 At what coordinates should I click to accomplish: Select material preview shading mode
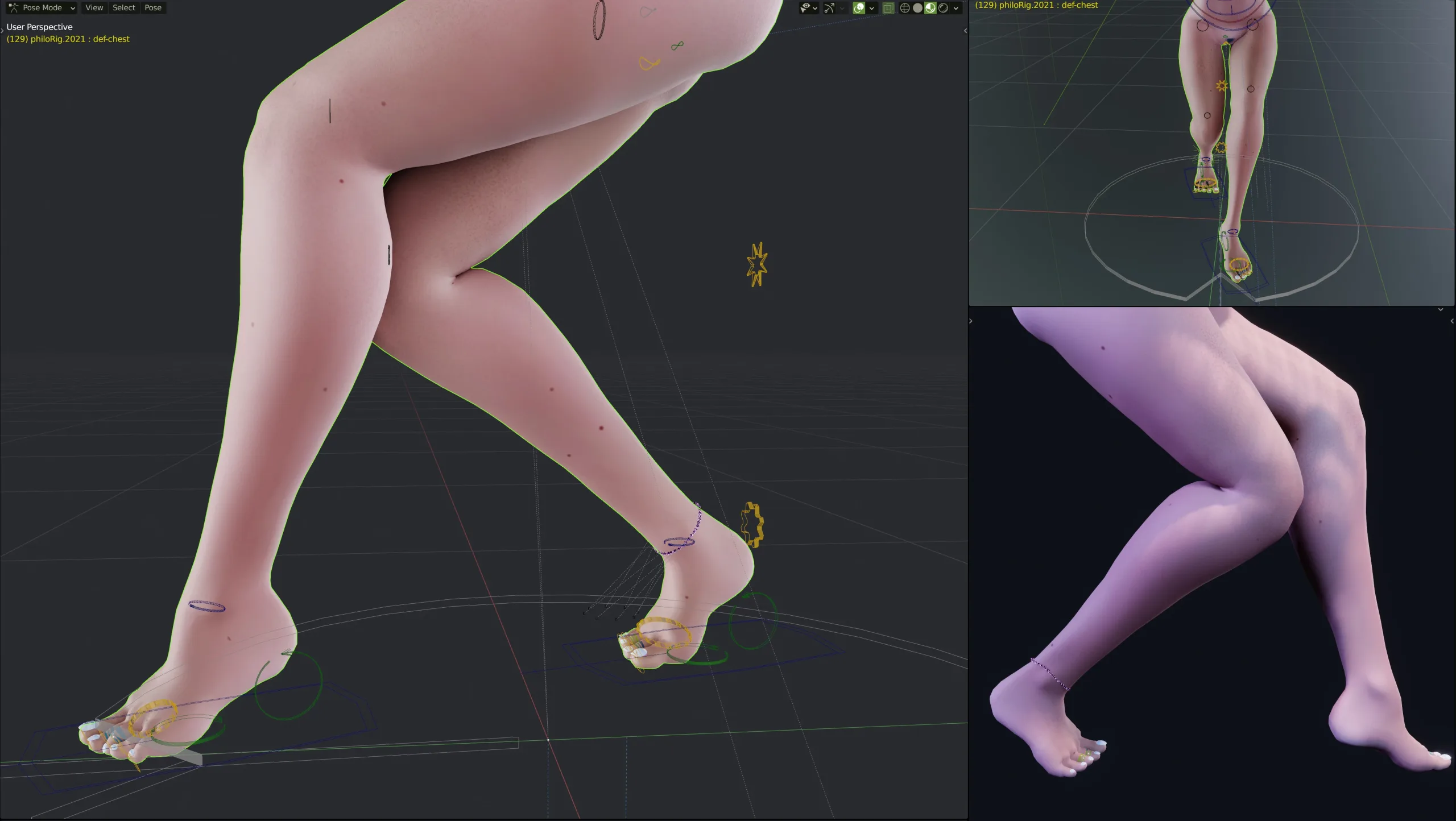930,8
